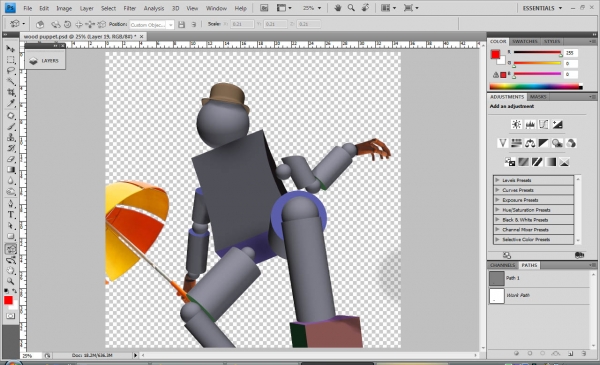Select the Spot Healing Brush tool
Screen dimensions: 600x365
pos(10,116)
